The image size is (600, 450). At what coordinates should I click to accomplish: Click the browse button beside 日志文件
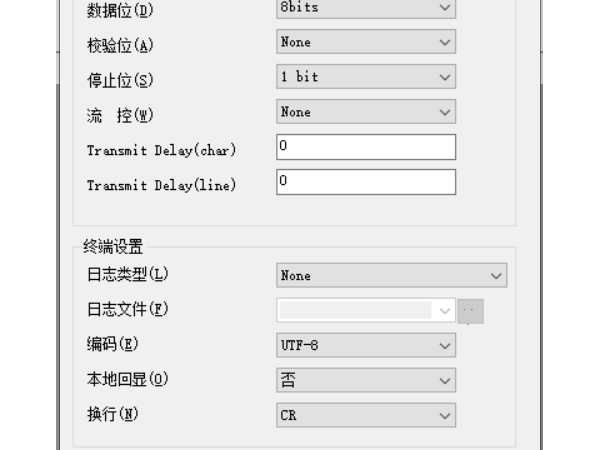[471, 310]
